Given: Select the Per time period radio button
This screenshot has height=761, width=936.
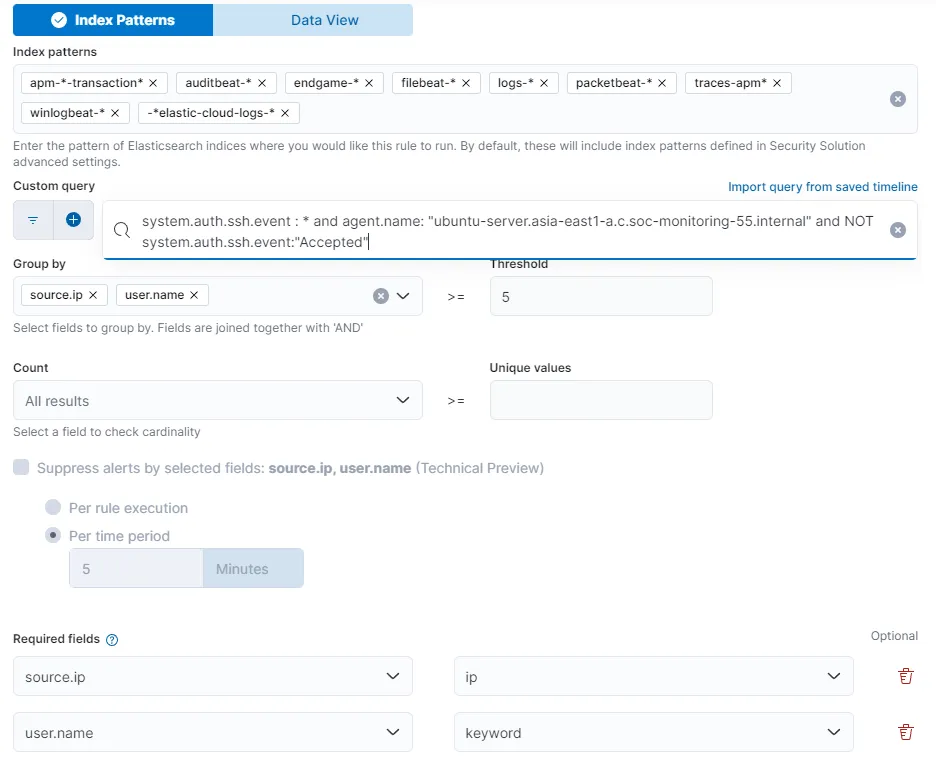Looking at the screenshot, I should 52,536.
